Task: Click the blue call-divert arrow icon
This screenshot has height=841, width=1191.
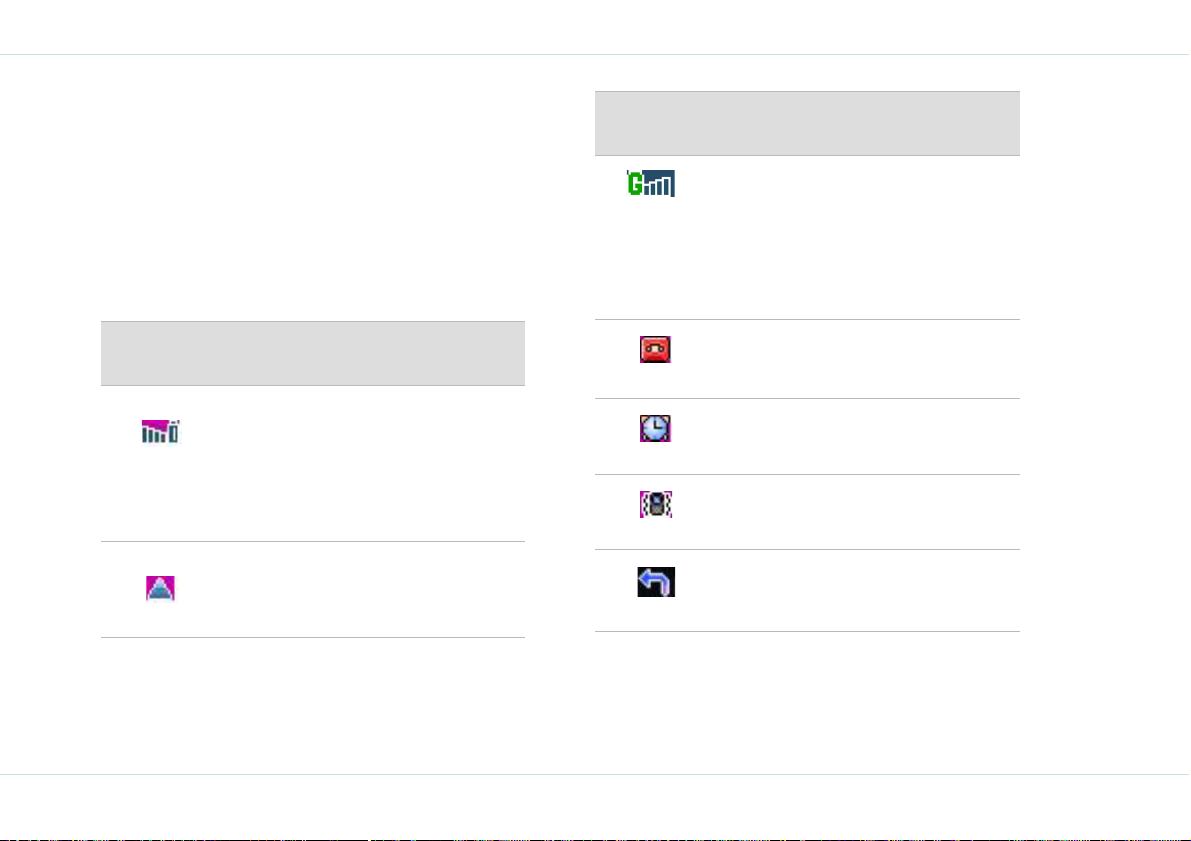Action: point(656,582)
